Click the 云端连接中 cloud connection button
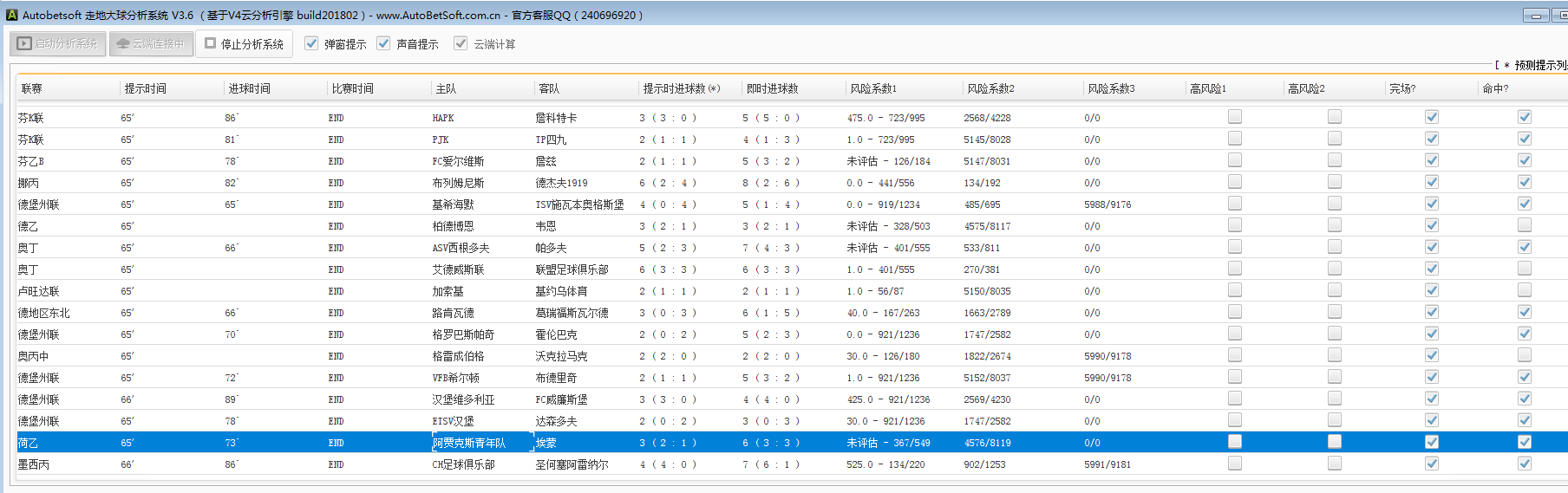This screenshot has height=493, width=1568. pos(151,43)
